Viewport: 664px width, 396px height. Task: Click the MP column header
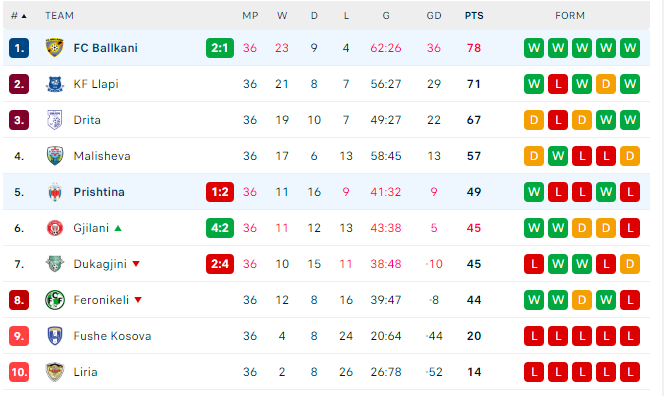250,16
